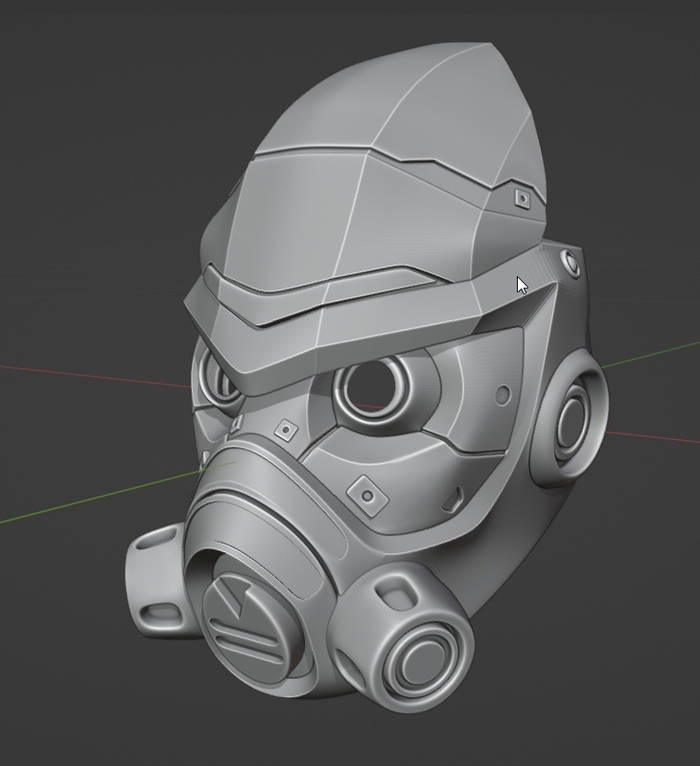Click the upper slotted vent tube on the left
Screen dimensions: 700x766
point(158,546)
